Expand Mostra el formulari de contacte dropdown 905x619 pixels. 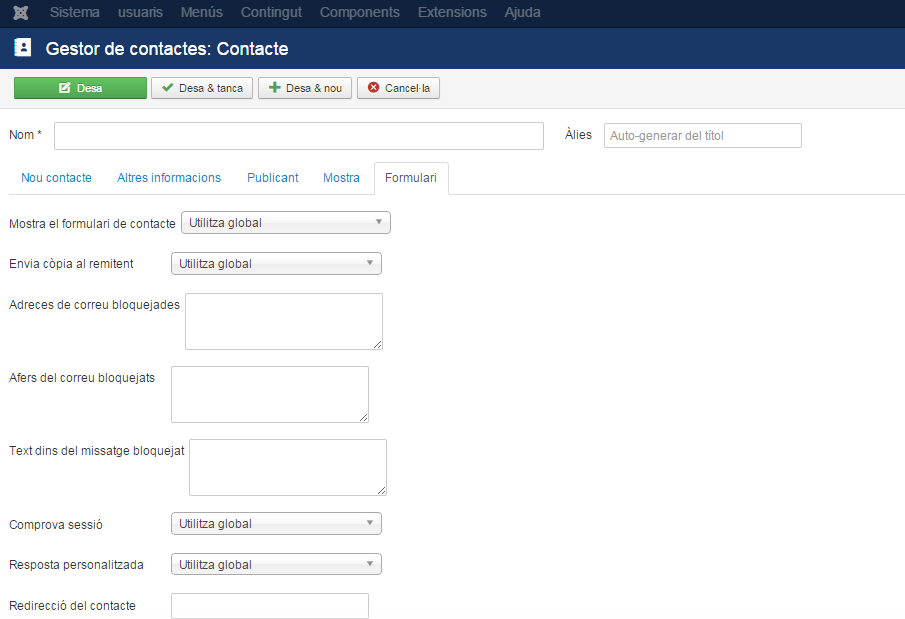click(285, 223)
